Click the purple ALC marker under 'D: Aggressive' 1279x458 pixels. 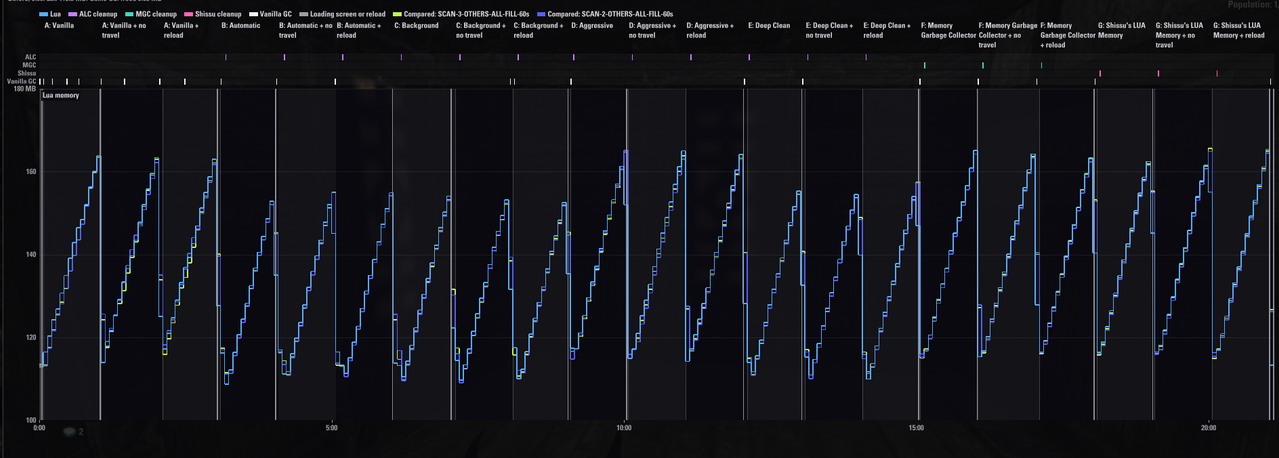(574, 57)
